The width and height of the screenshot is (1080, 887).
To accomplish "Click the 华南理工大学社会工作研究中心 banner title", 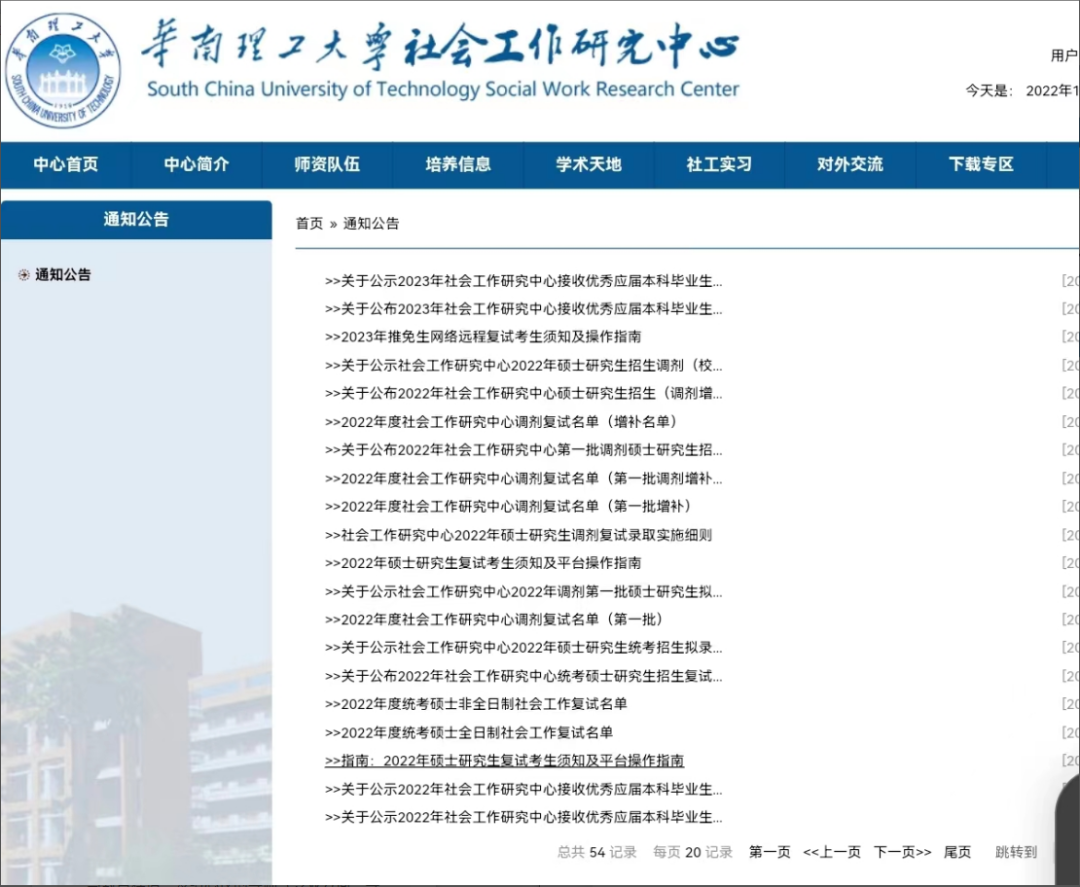I will click(x=441, y=45).
